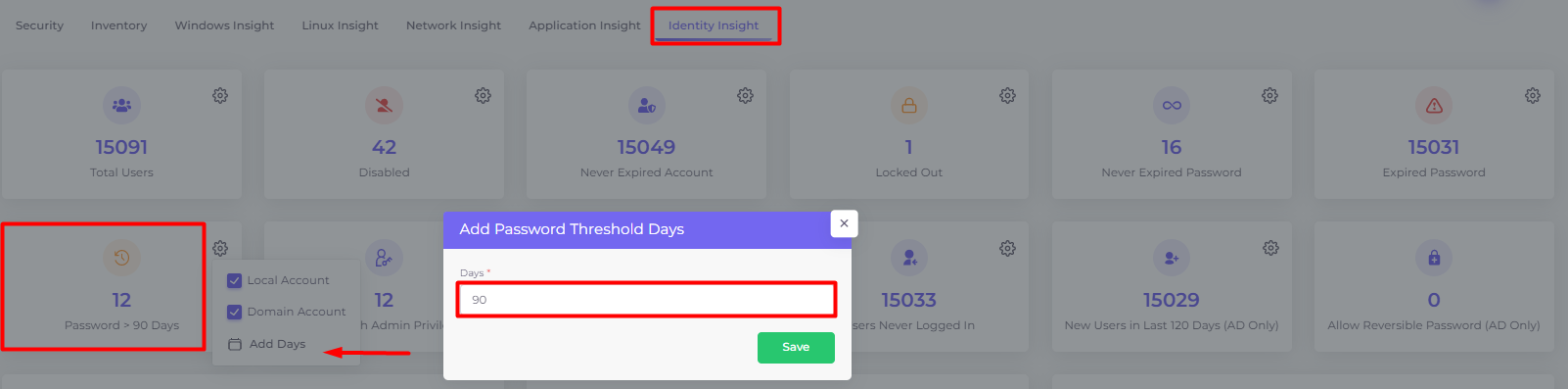Image resolution: width=1568 pixels, height=389 pixels.
Task: Click the gear icon on Disabled card
Action: (483, 95)
